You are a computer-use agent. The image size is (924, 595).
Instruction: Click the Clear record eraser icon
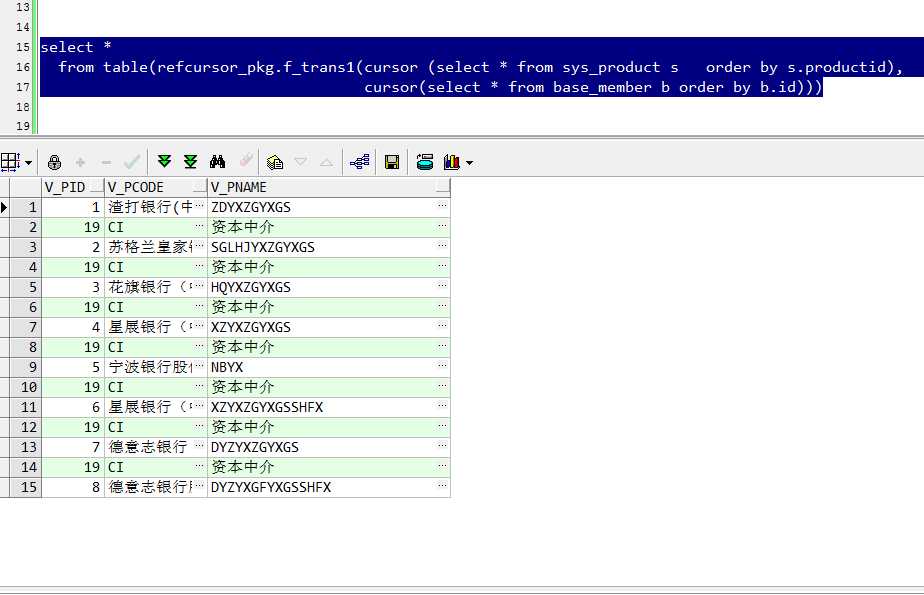pos(246,161)
